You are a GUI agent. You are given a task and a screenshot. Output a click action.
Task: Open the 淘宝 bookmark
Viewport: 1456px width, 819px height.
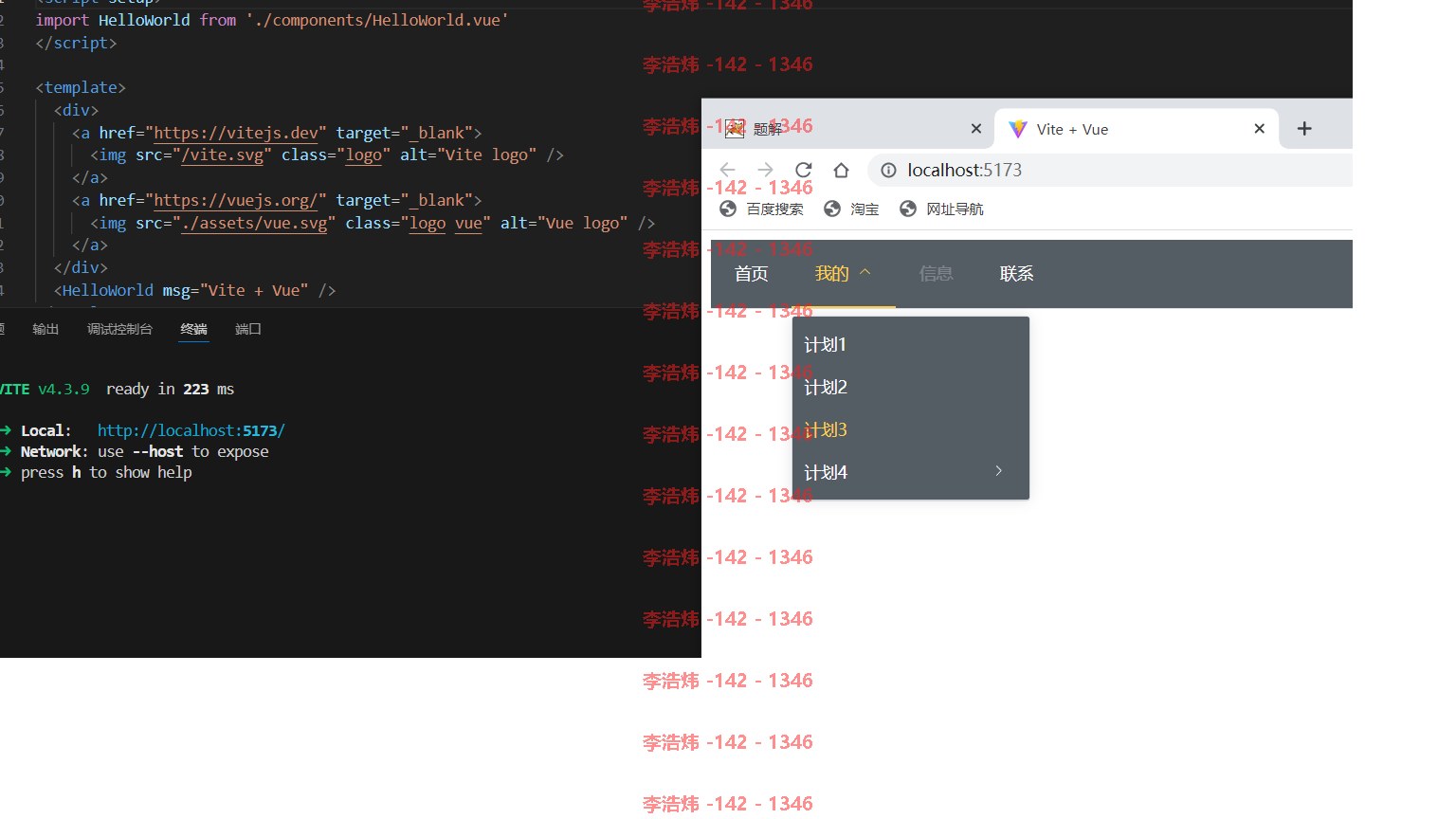click(851, 209)
